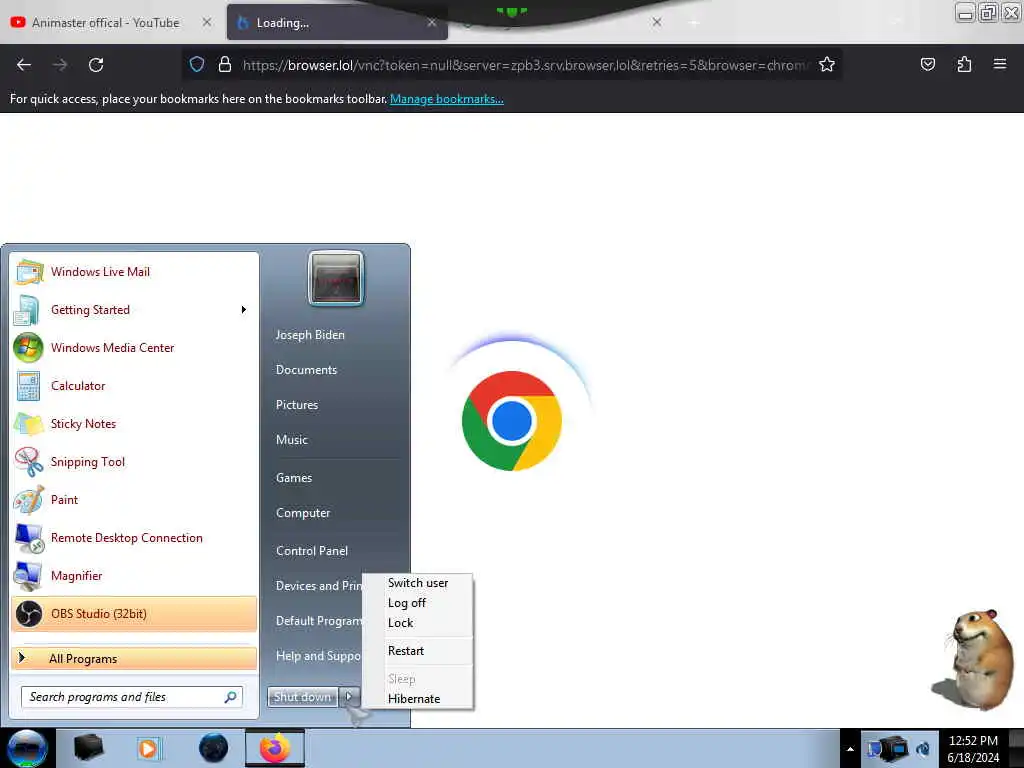Viewport: 1024px width, 768px height.
Task: Launch the Magnifier
Action: 134,575
